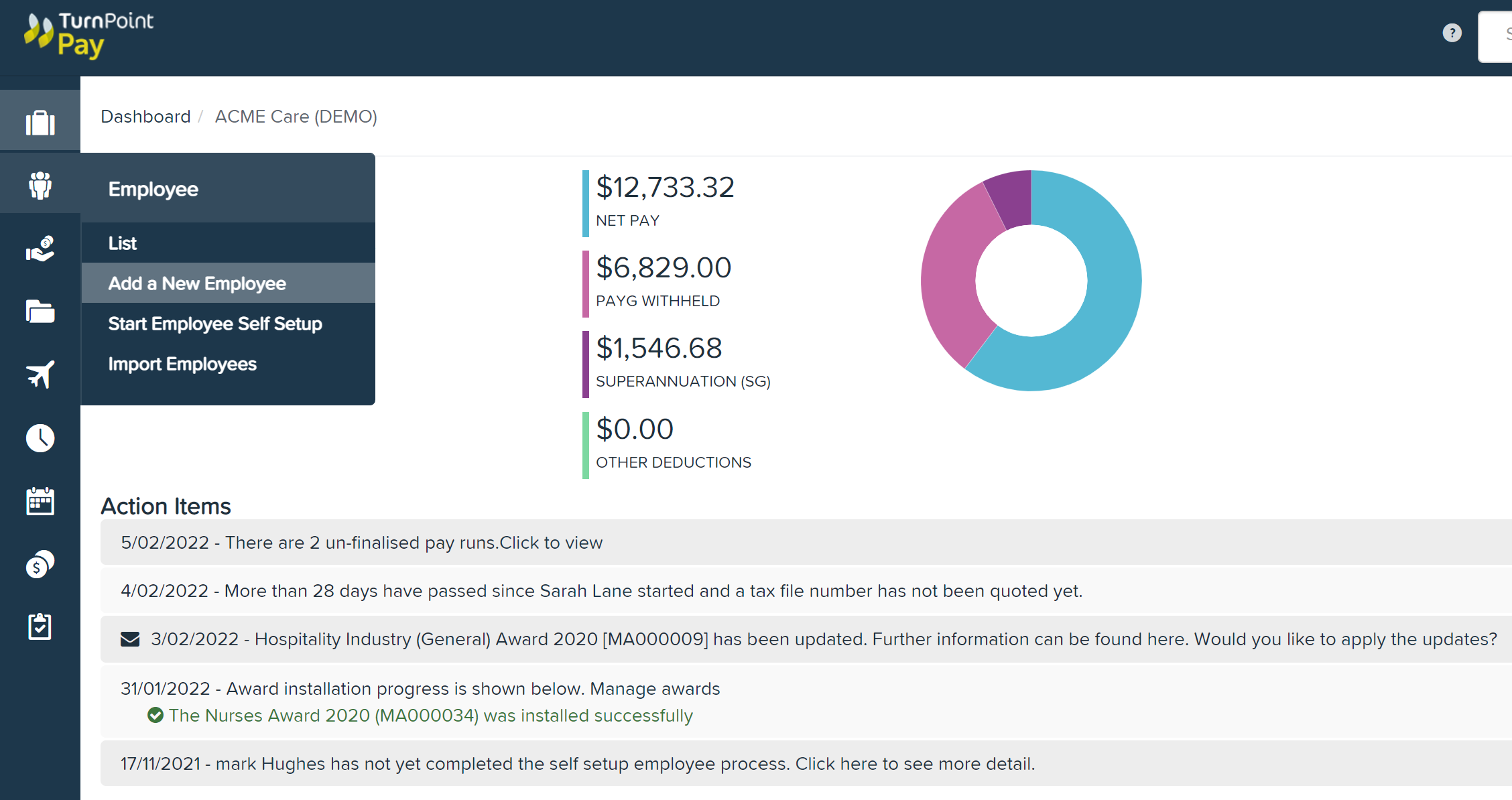The height and width of the screenshot is (800, 1512).
Task: Select the calendar roster icon
Action: click(x=40, y=501)
